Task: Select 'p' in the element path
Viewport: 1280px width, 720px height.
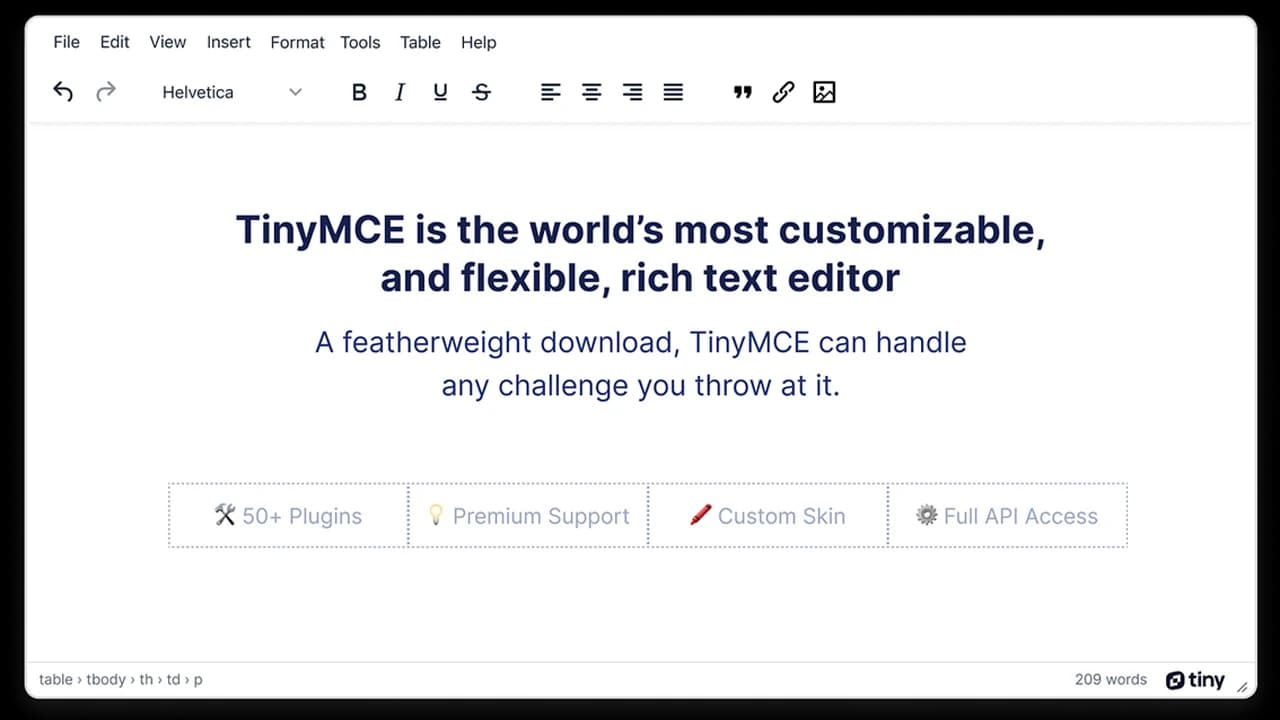Action: [198, 680]
